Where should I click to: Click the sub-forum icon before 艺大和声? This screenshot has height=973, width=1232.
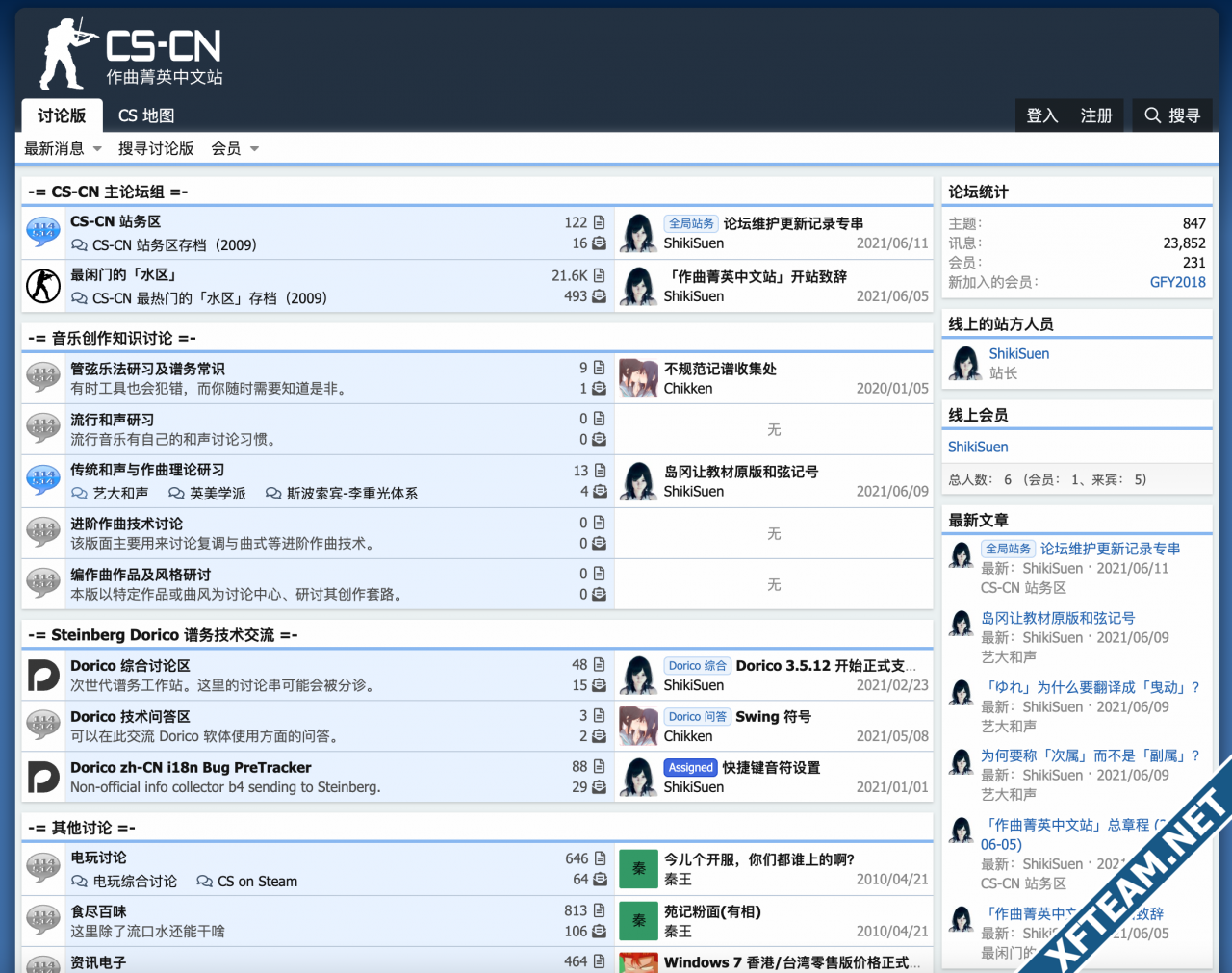(x=79, y=493)
